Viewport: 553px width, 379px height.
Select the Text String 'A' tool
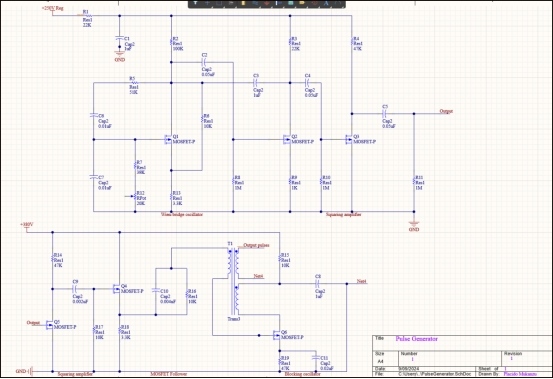click(x=326, y=3)
